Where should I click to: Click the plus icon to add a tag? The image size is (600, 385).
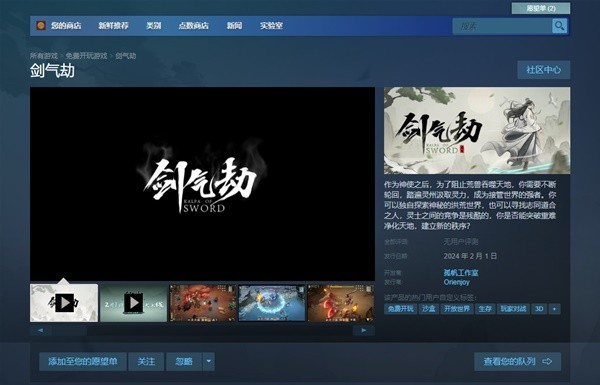554,309
